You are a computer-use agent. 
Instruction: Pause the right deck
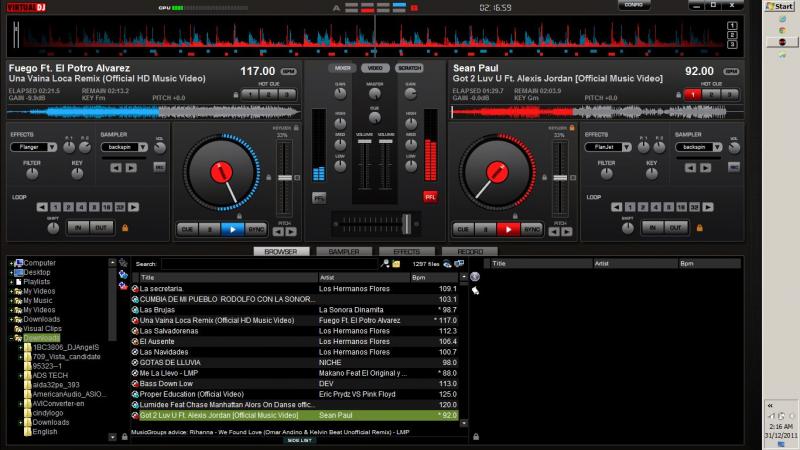click(x=486, y=229)
